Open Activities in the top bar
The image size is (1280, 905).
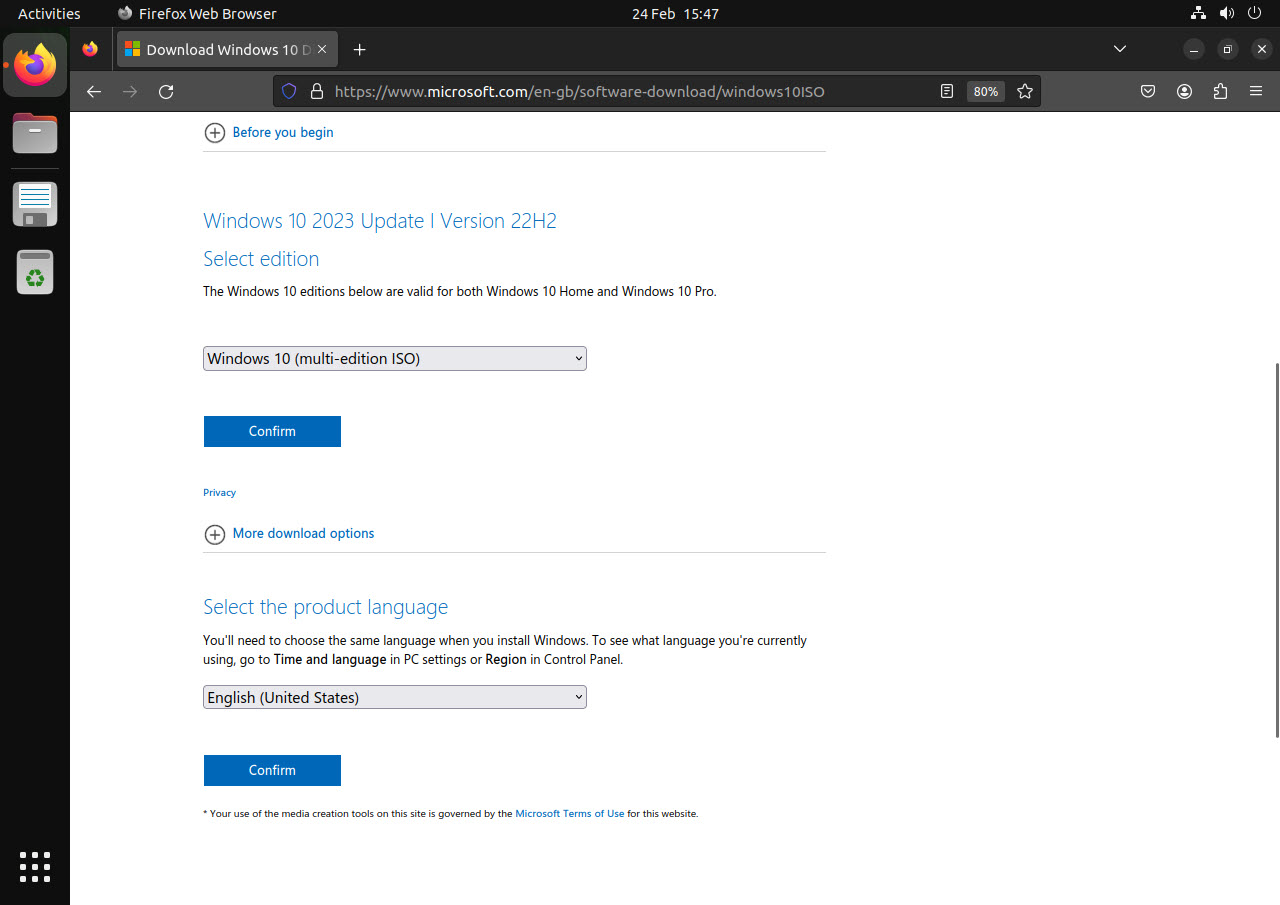tap(49, 13)
